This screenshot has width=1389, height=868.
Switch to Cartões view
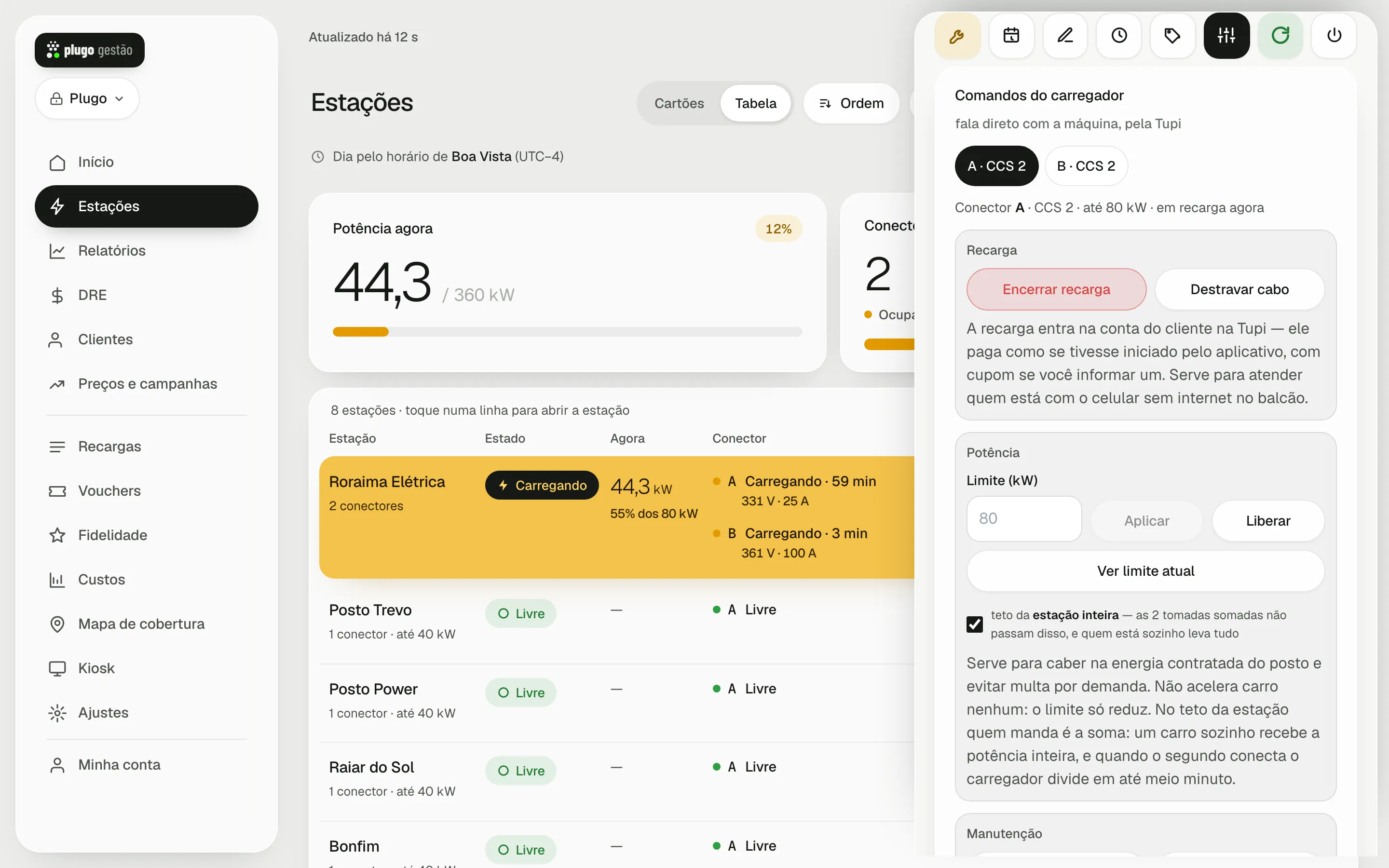679,103
